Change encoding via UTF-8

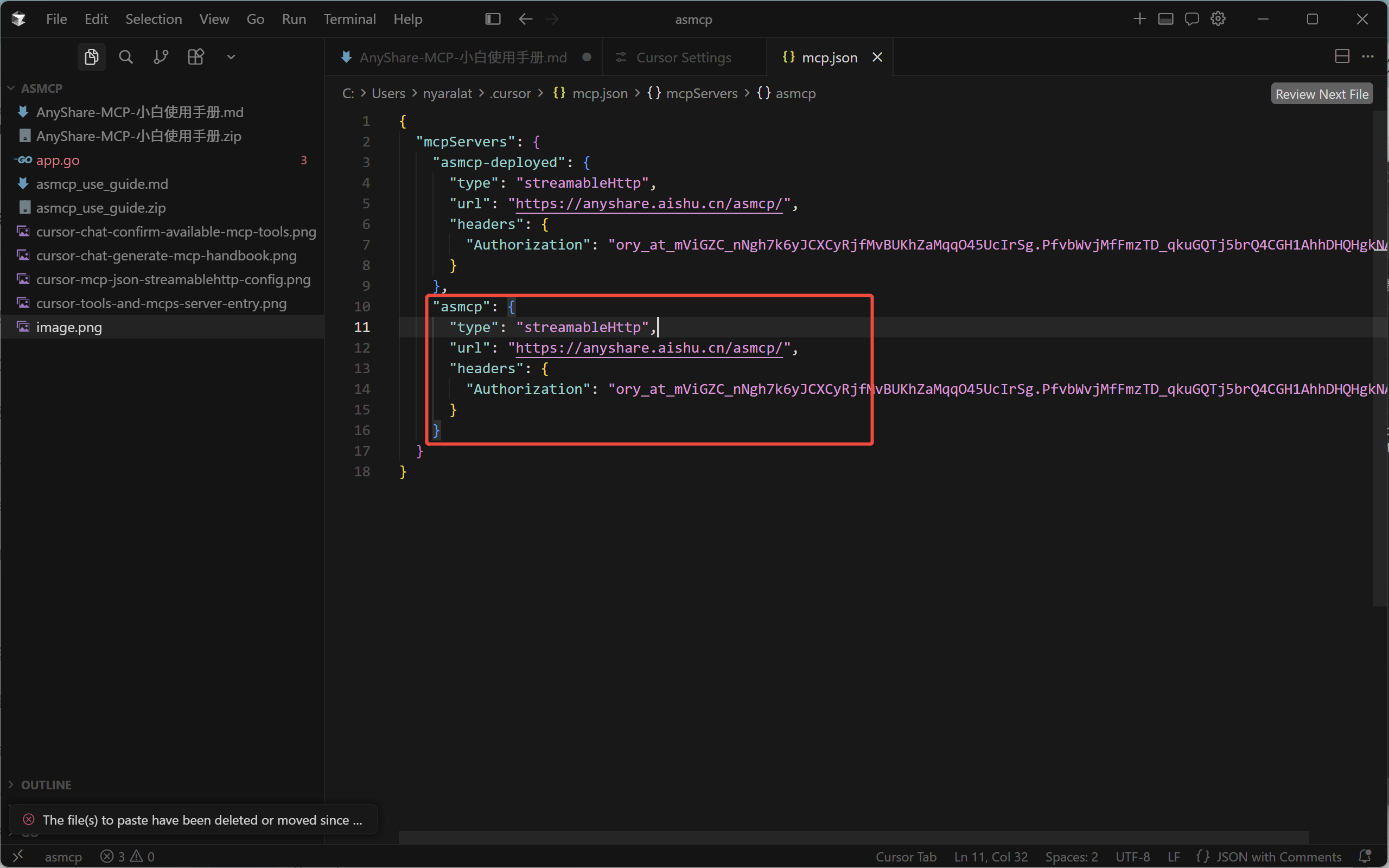click(x=1132, y=856)
